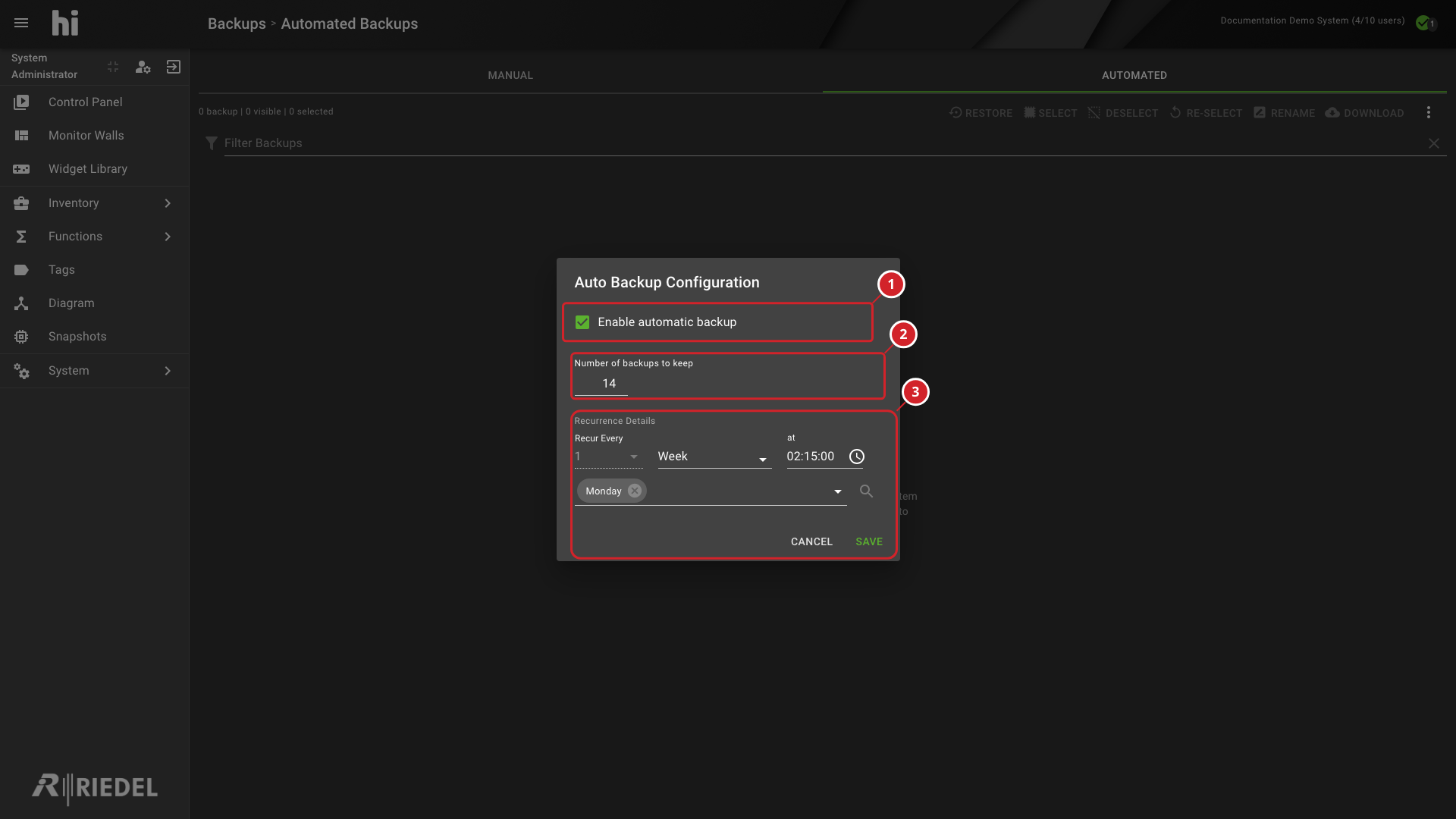This screenshot has width=1456, height=819.
Task: Open the three-dot more options menu
Action: point(1429,112)
